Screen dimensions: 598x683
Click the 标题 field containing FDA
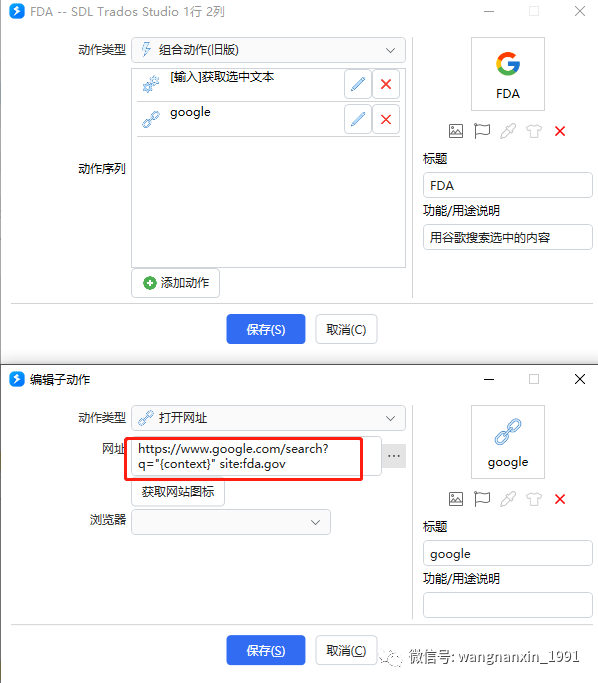[x=508, y=186]
